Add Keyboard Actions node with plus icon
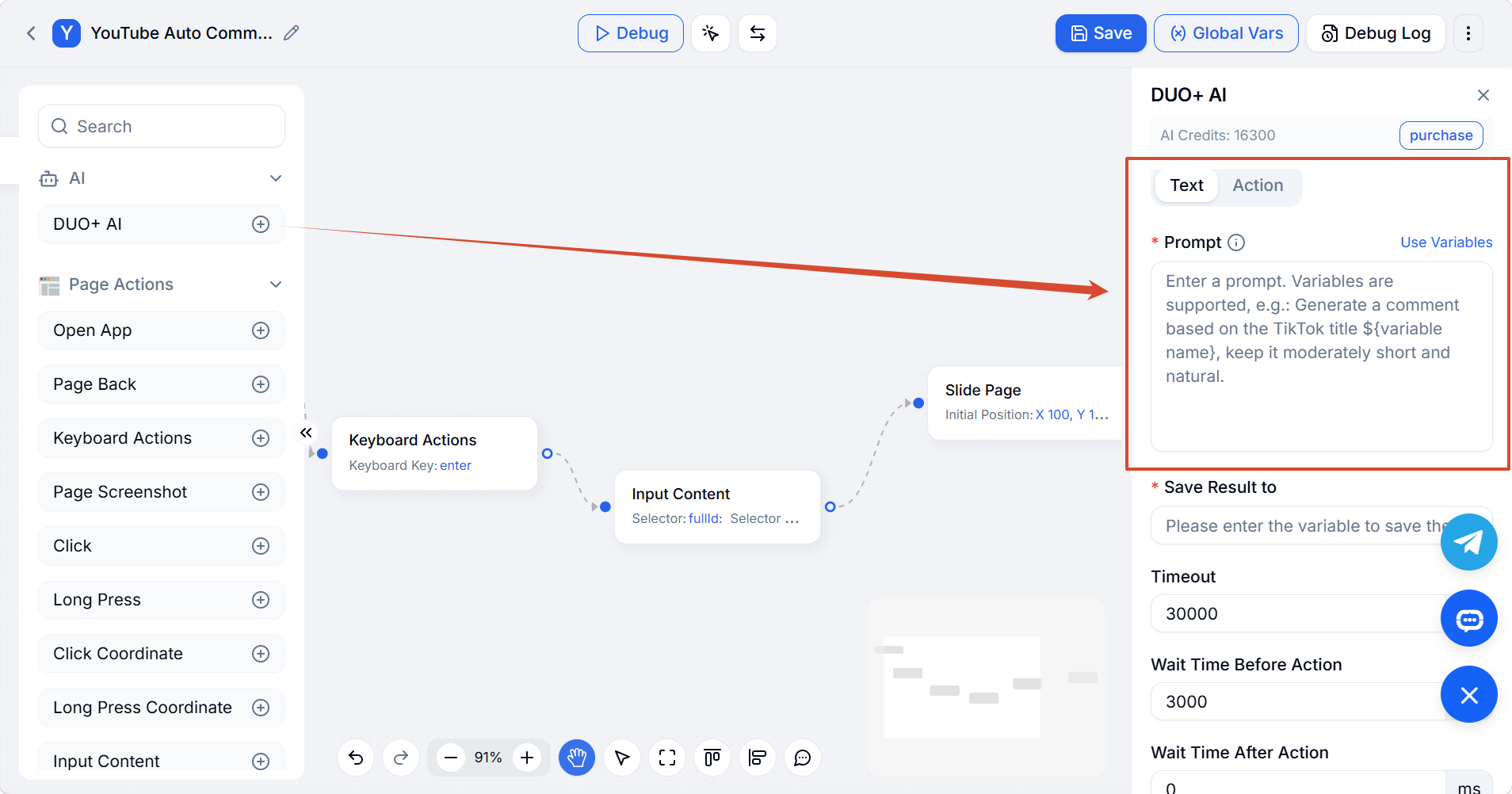 pos(261,438)
